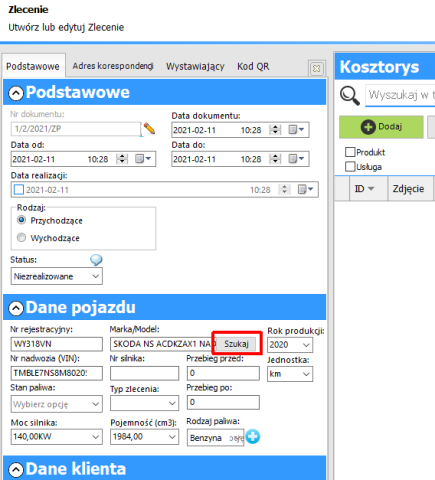Click the Nr nadwozia (VIN) field
The image size is (435, 480).
(57, 373)
